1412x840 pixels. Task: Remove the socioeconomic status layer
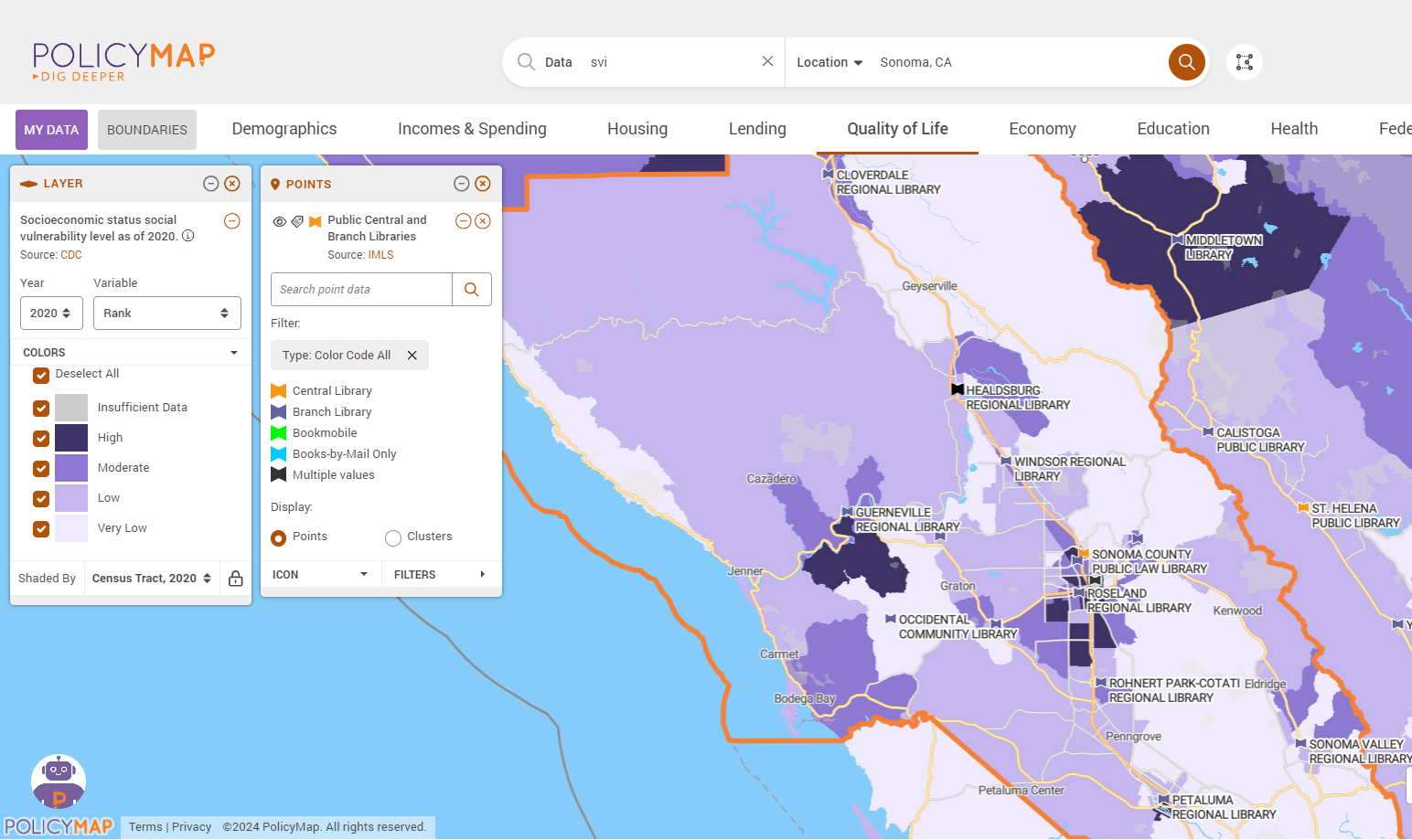[x=232, y=221]
